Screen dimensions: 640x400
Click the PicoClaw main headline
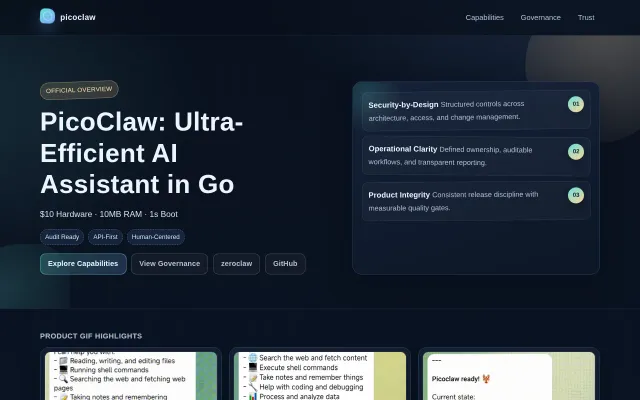(x=142, y=153)
